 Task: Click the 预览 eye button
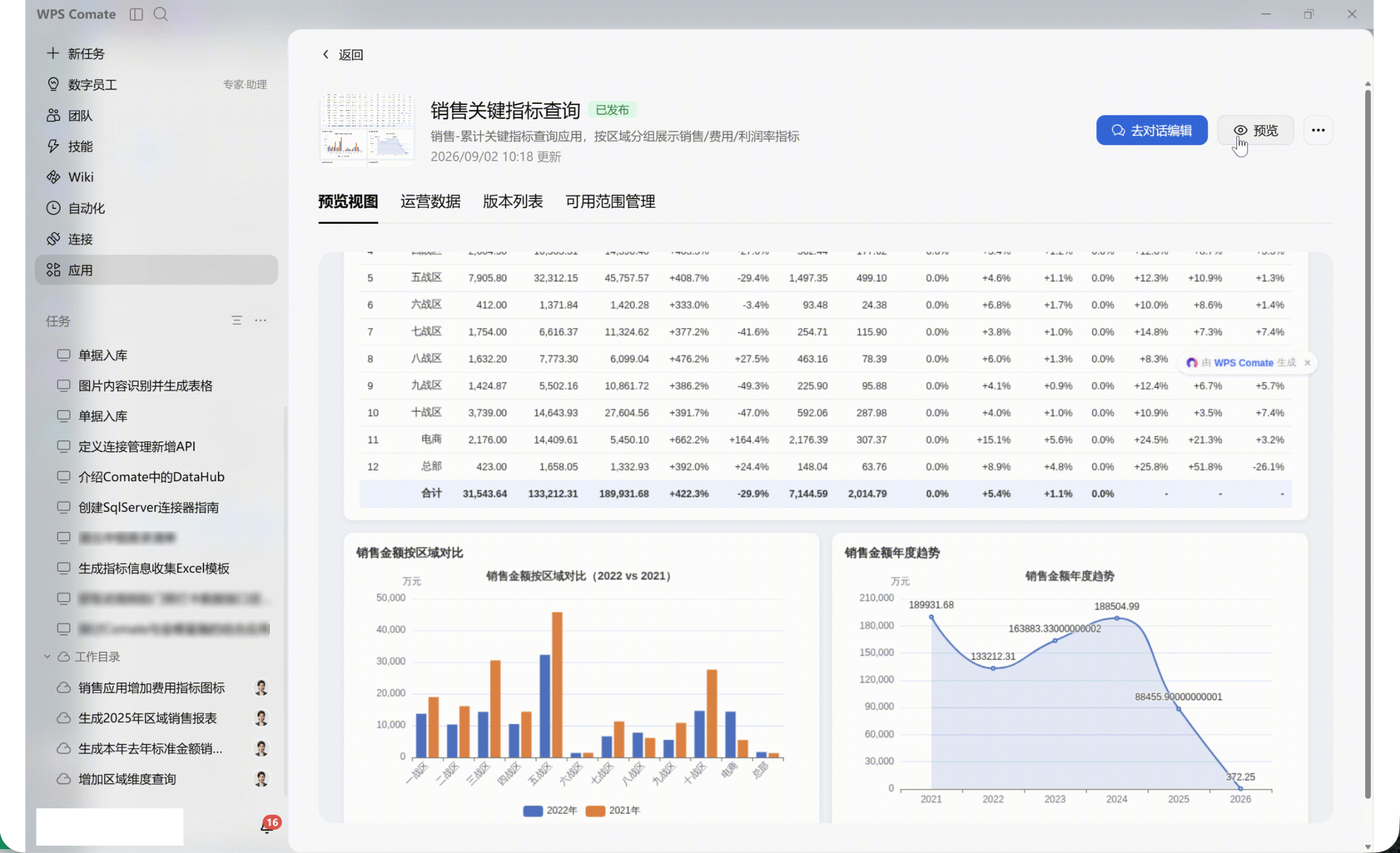coord(1255,130)
